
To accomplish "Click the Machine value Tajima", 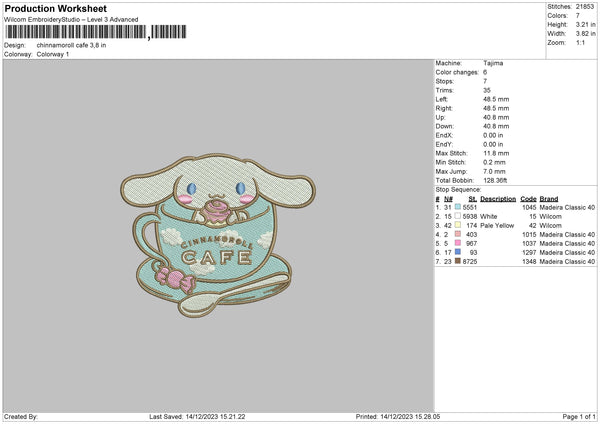I will [493, 63].
